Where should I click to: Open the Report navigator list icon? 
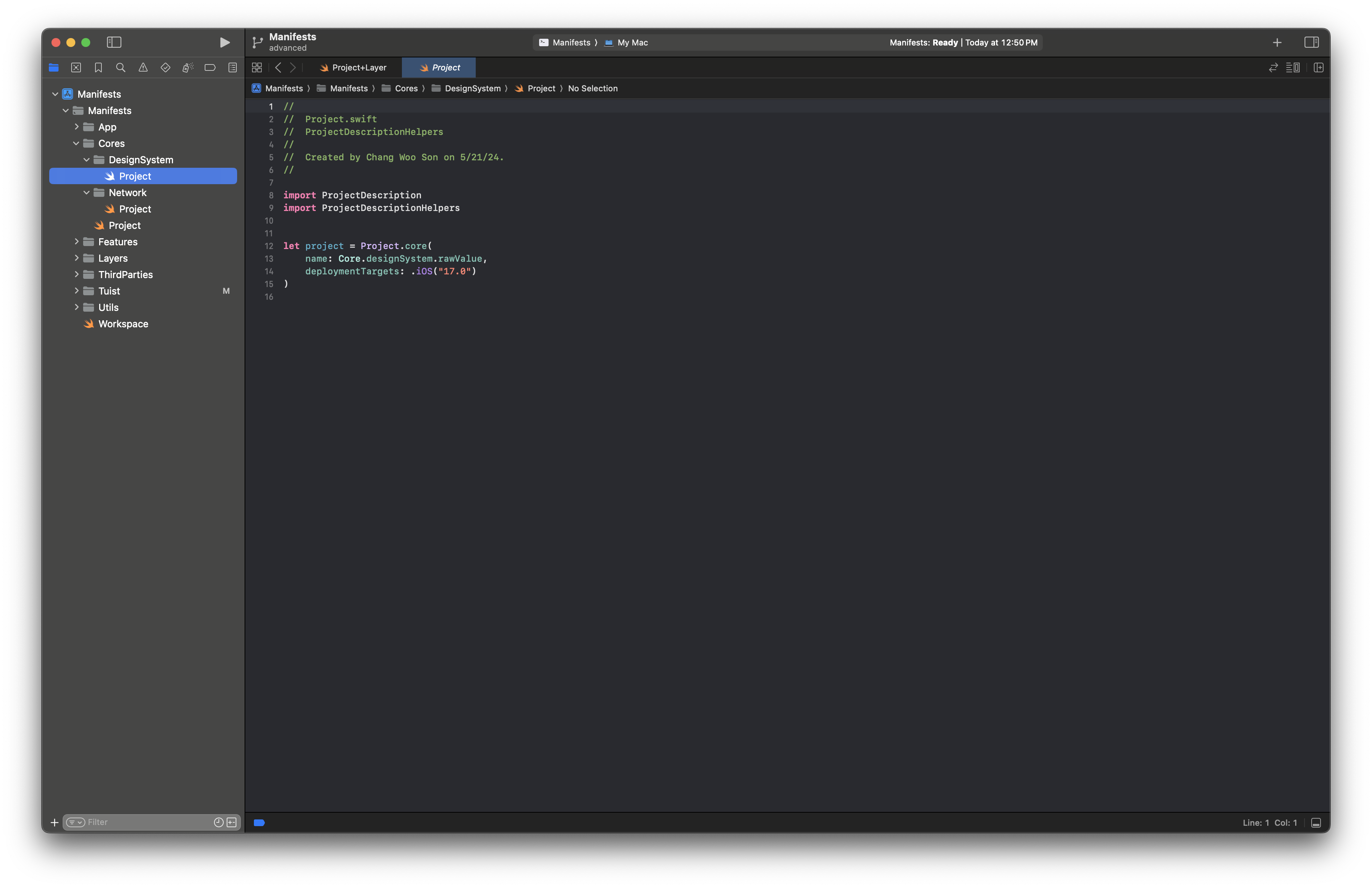click(x=232, y=67)
